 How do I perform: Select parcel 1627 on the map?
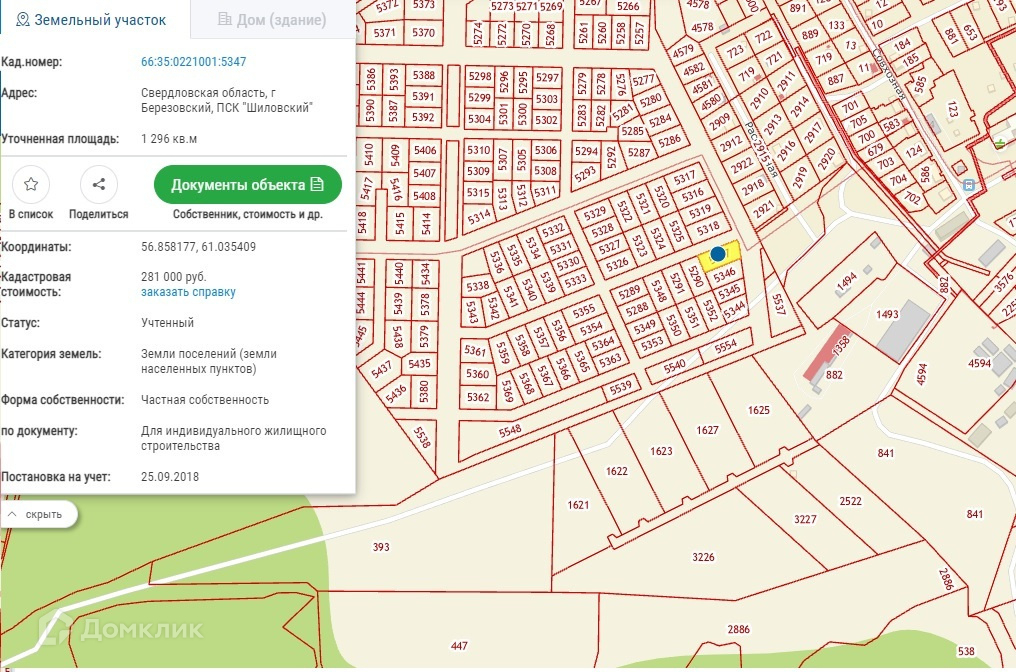[707, 430]
